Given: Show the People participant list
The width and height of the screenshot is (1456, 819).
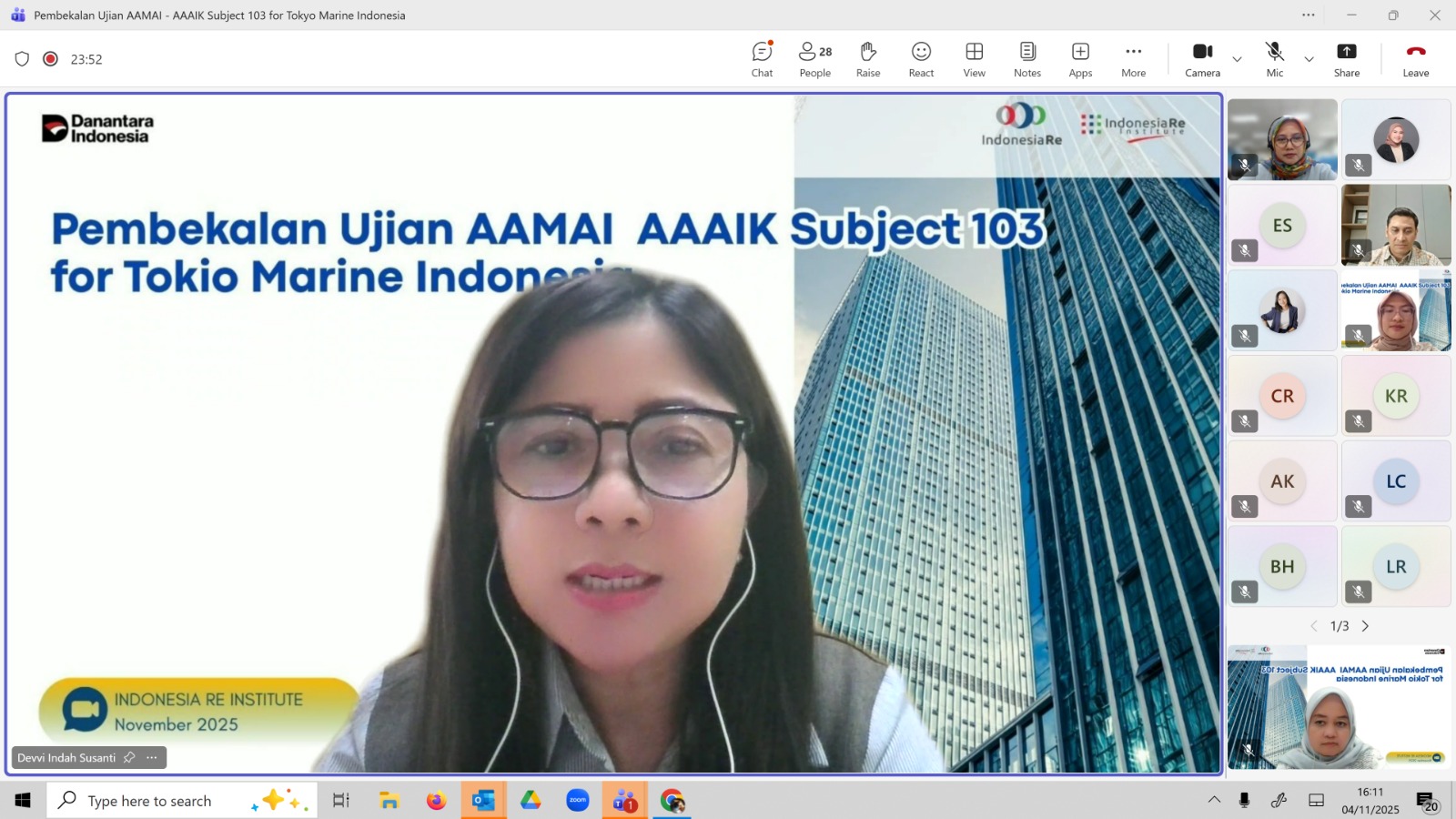Looking at the screenshot, I should [x=814, y=59].
